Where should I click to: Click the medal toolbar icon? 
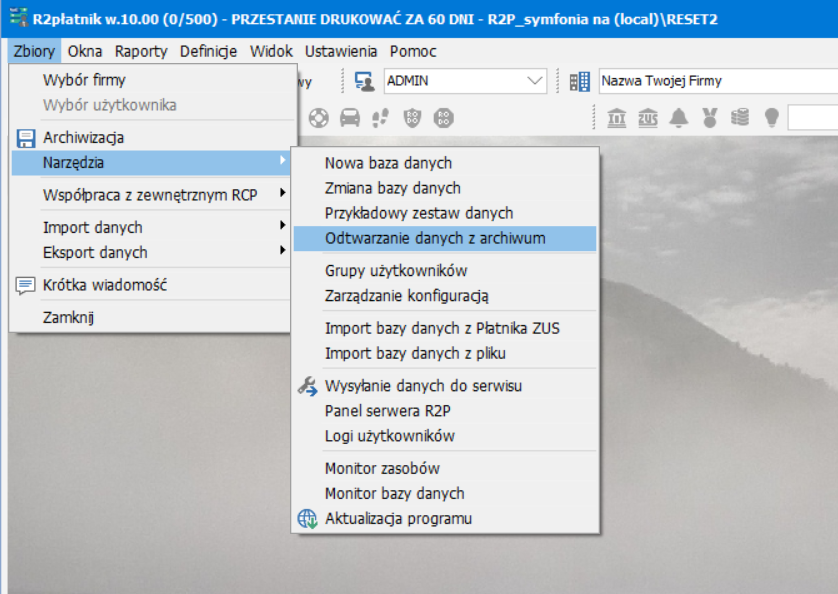[x=710, y=118]
